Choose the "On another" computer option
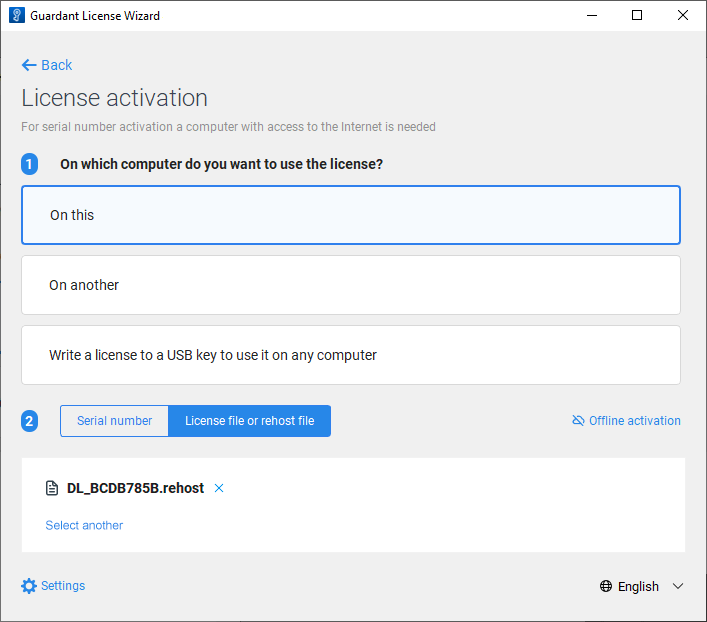Image resolution: width=707 pixels, height=622 pixels. coord(350,285)
